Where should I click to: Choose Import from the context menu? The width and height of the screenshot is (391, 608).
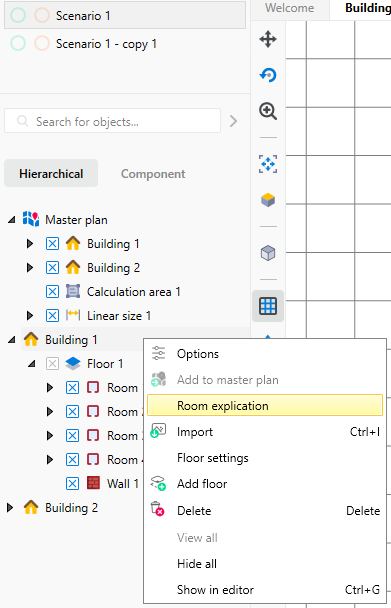(x=265, y=432)
